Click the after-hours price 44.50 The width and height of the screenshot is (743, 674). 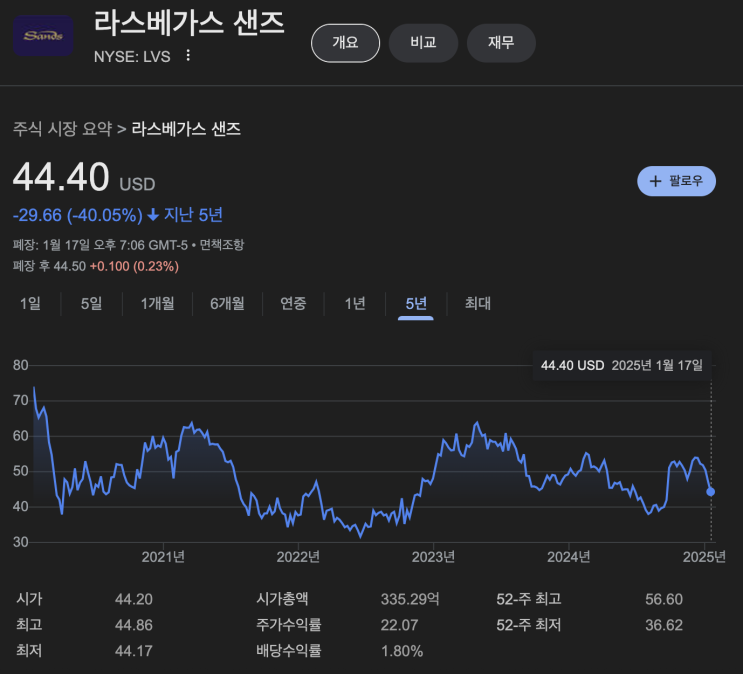[x=70, y=266]
